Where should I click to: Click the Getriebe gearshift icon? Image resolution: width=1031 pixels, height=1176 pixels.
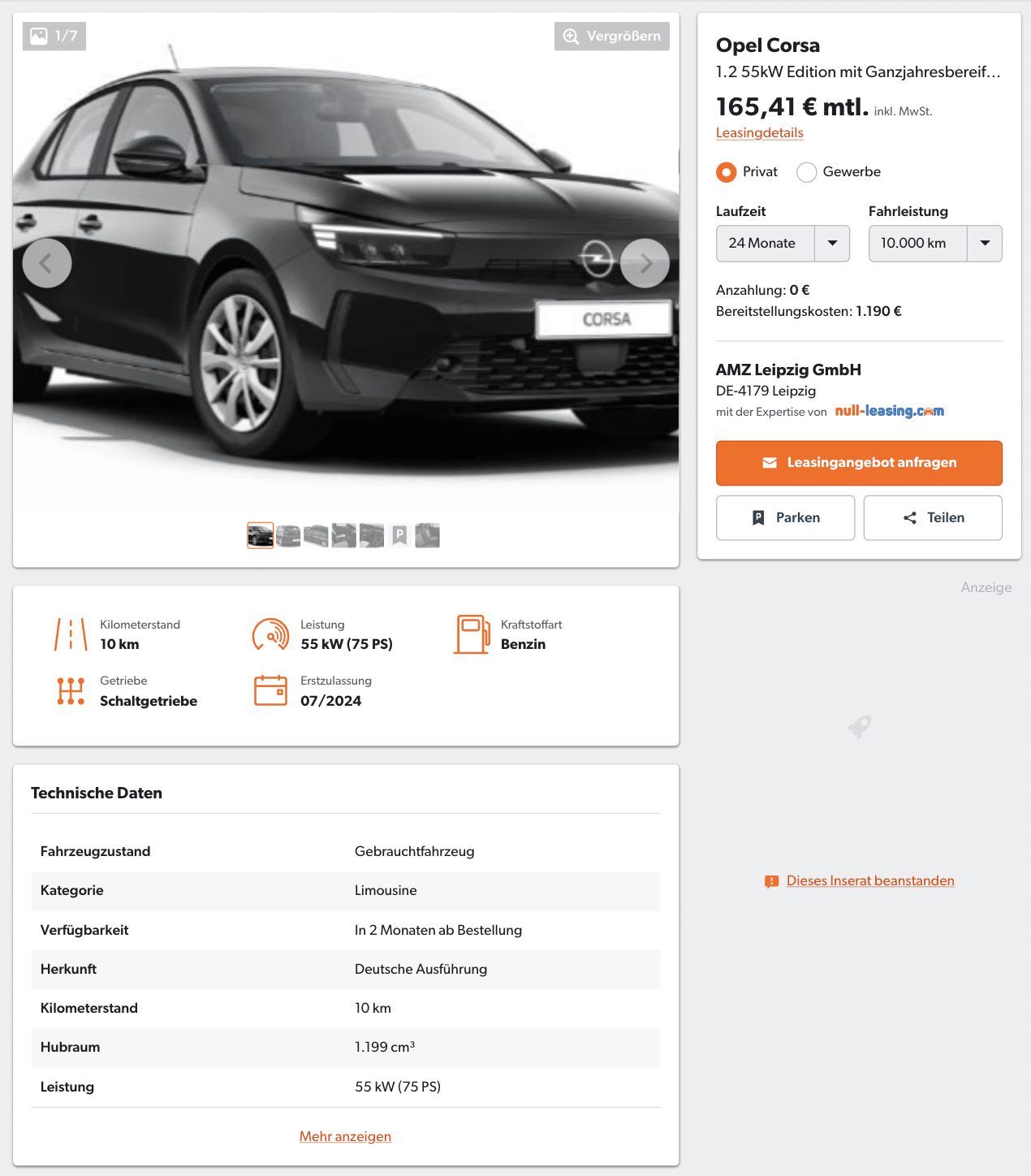click(x=71, y=690)
